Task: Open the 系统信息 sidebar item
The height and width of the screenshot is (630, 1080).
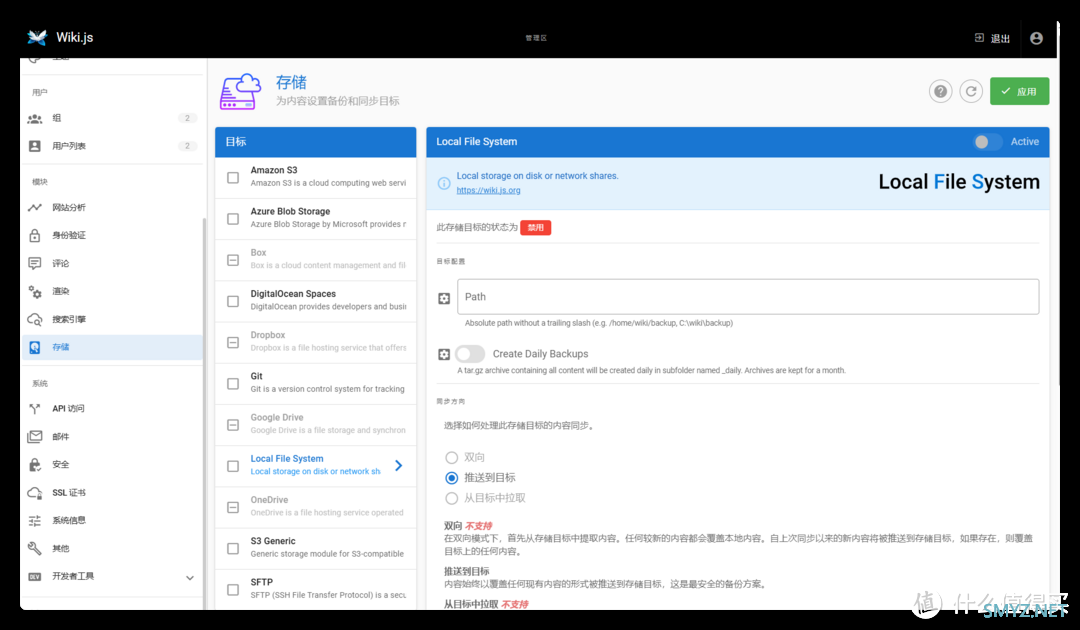Action: (112, 521)
